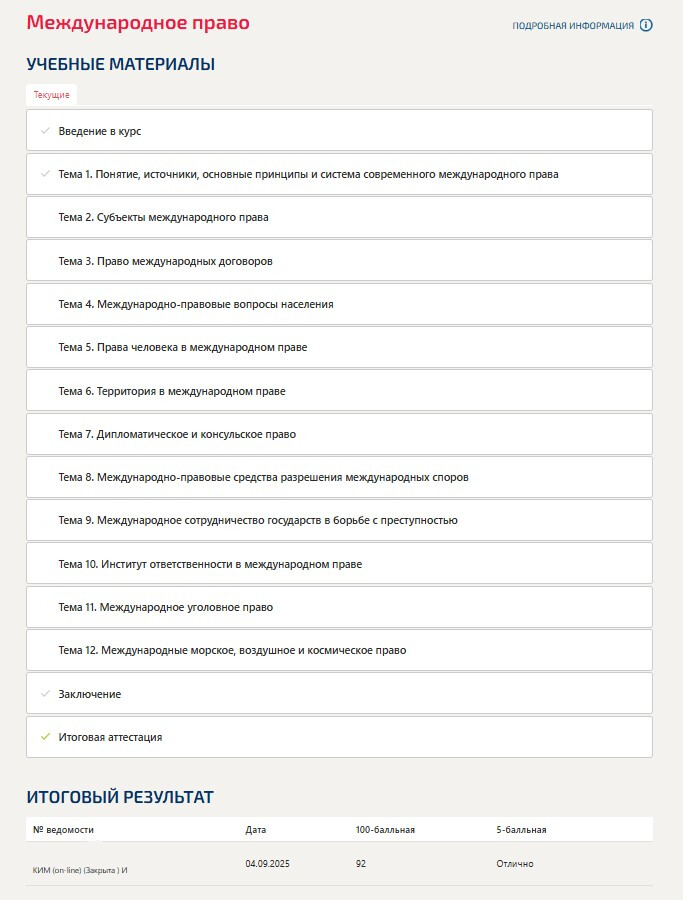683x900 pixels.
Task: Expand Тема 3. Право международных договоров
Action: (165, 261)
